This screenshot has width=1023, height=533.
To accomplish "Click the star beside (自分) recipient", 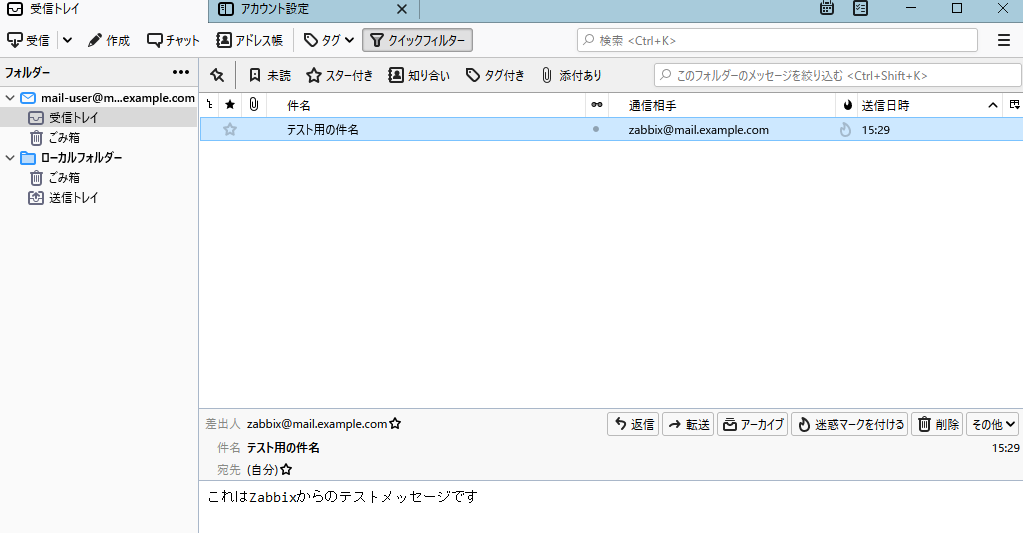I will point(286,470).
